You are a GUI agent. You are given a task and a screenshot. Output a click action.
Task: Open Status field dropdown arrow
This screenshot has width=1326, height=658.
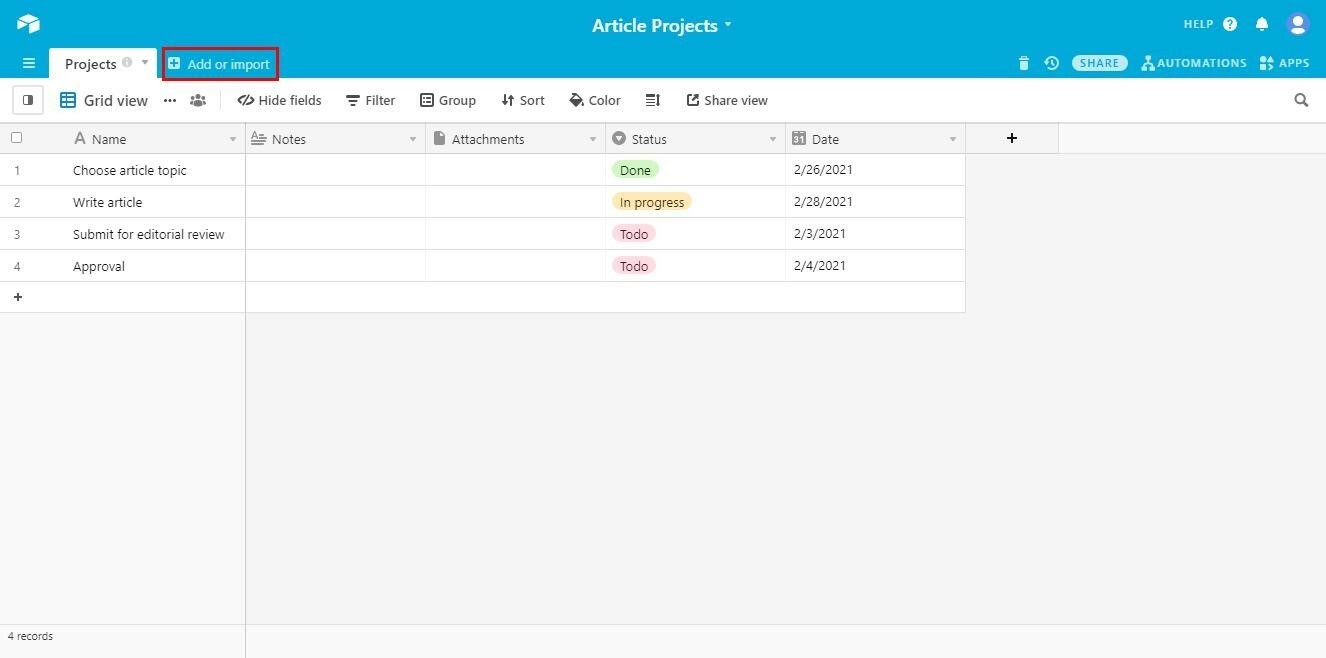click(x=773, y=139)
